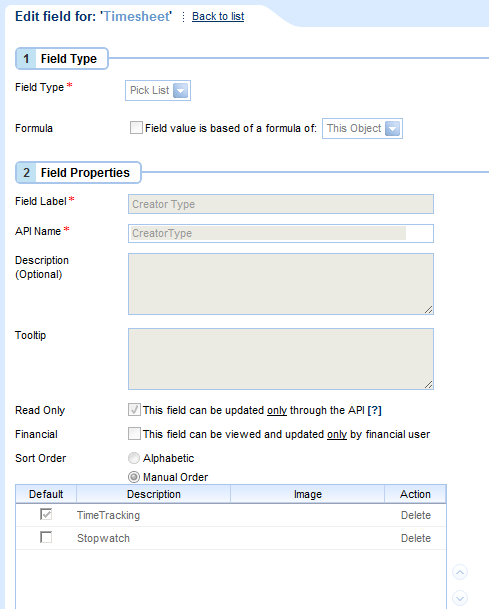Focus the API Name text field
The height and width of the screenshot is (609, 489).
click(281, 233)
